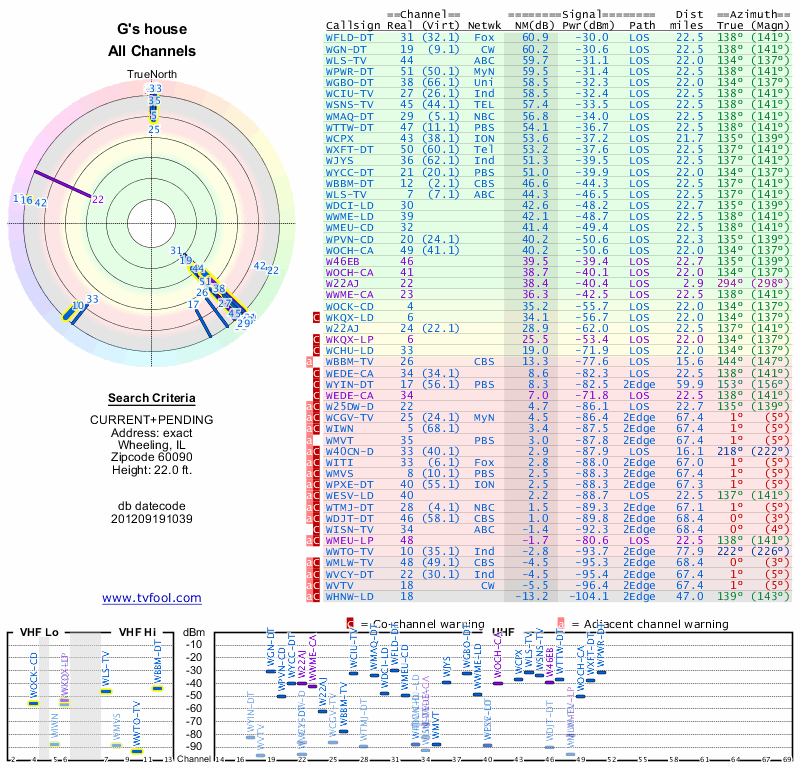Viewport: 800px width, 768px height.
Task: Click the WOCK-CD signal bar in VHF chart
Action: 33,704
